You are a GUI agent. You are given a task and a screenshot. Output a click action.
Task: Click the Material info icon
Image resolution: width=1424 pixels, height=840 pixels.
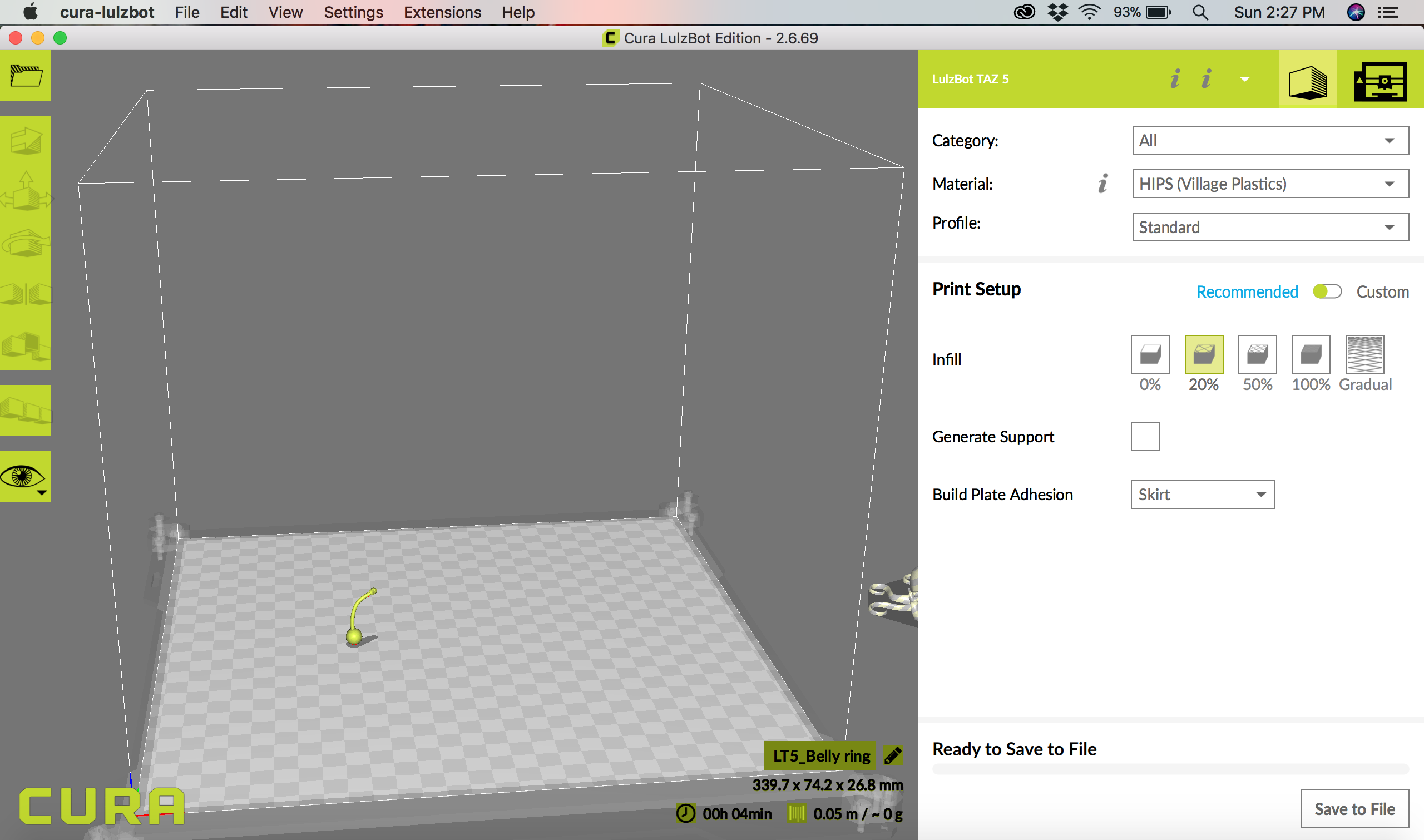tap(1103, 184)
